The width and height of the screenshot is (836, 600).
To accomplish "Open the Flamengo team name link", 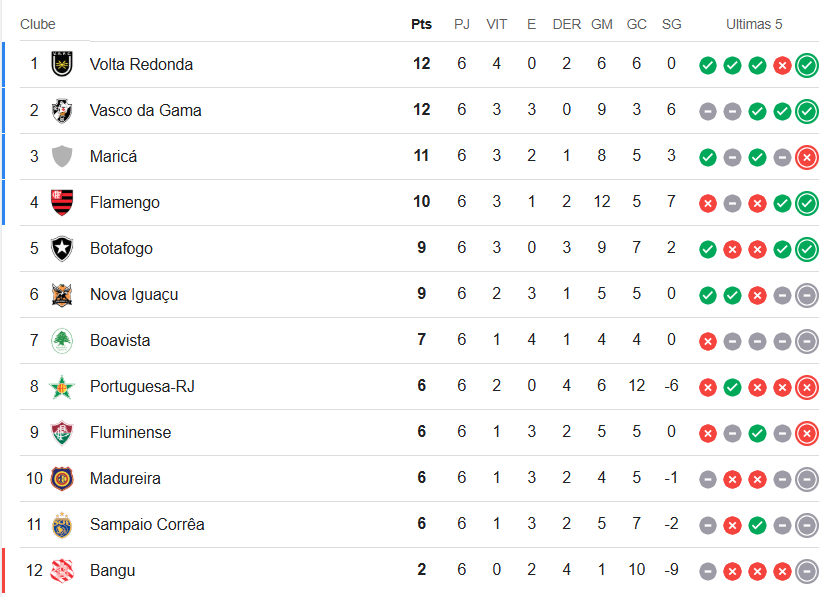I will 125,203.
